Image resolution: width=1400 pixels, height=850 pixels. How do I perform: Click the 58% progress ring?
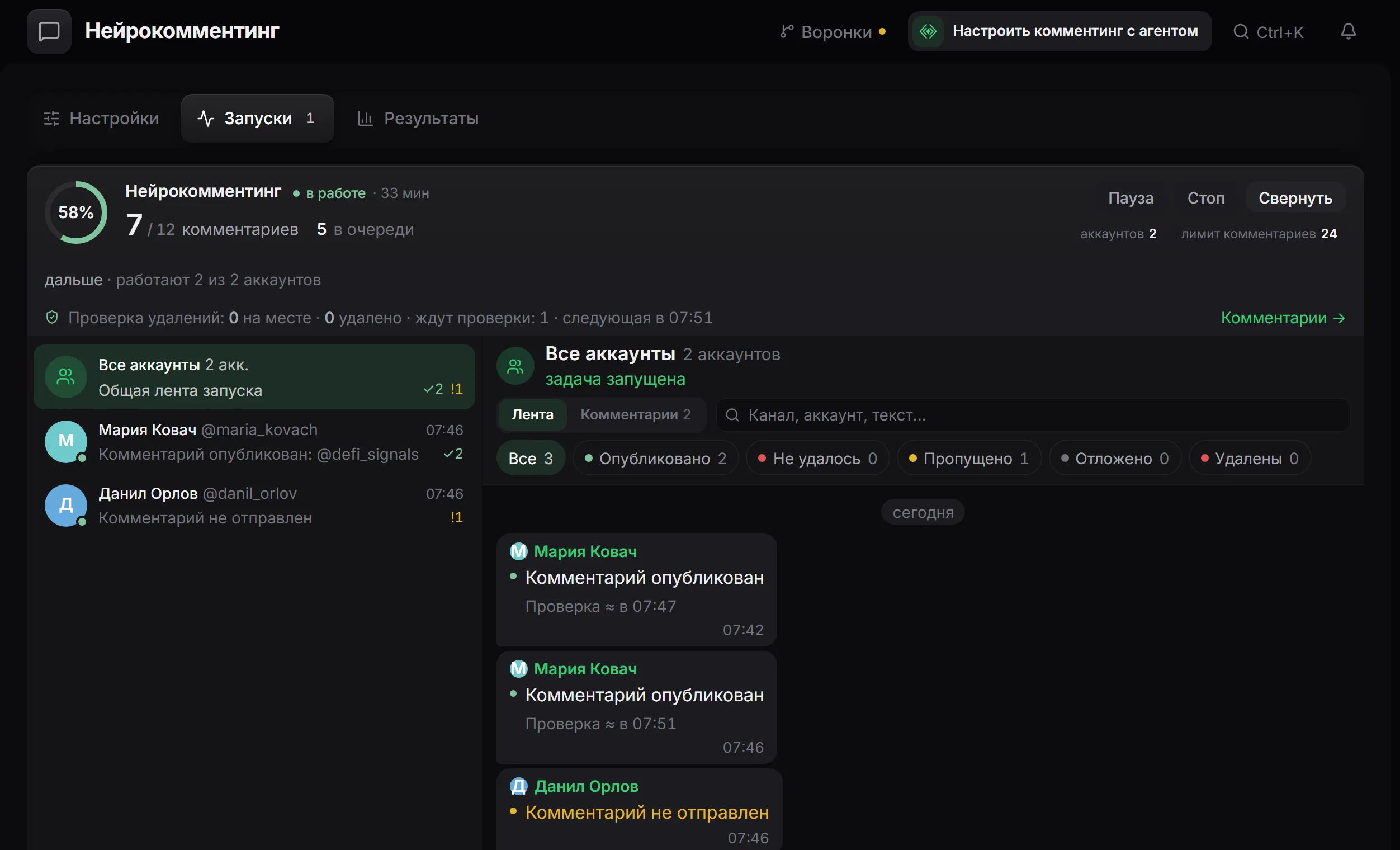[x=75, y=212]
